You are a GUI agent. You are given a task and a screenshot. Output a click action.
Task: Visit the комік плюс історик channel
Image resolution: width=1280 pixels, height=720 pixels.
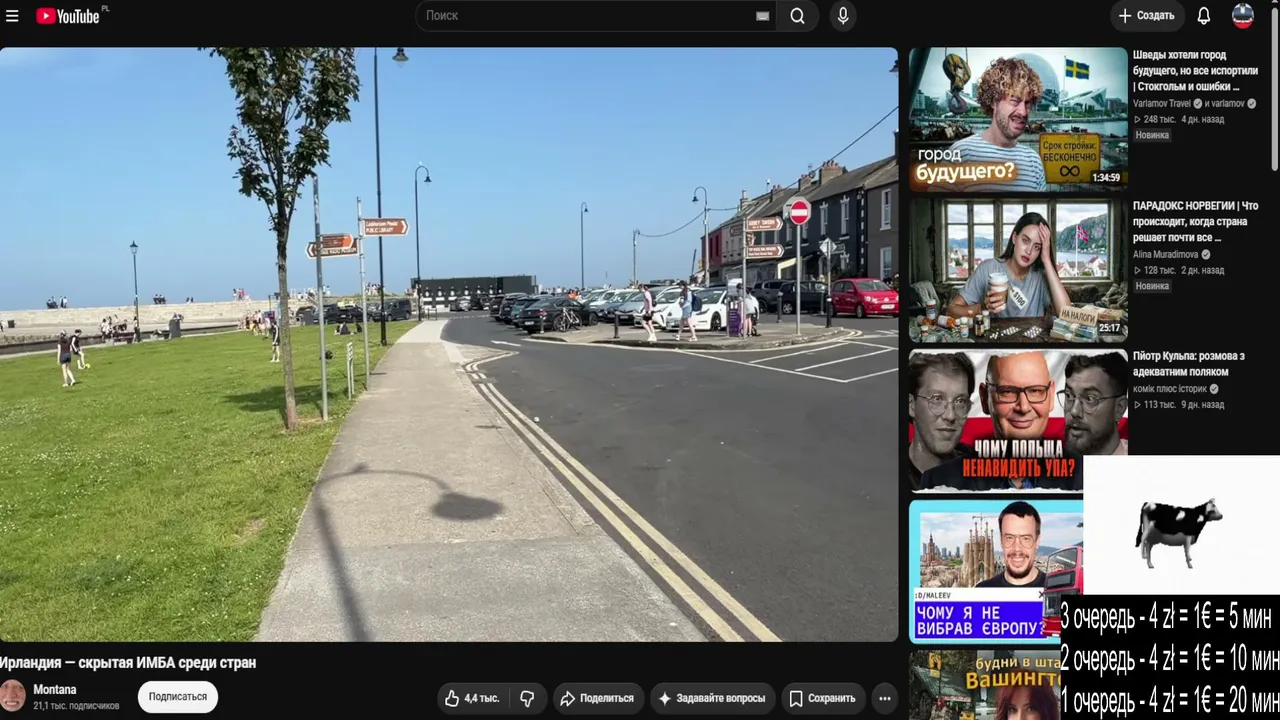click(x=1170, y=389)
